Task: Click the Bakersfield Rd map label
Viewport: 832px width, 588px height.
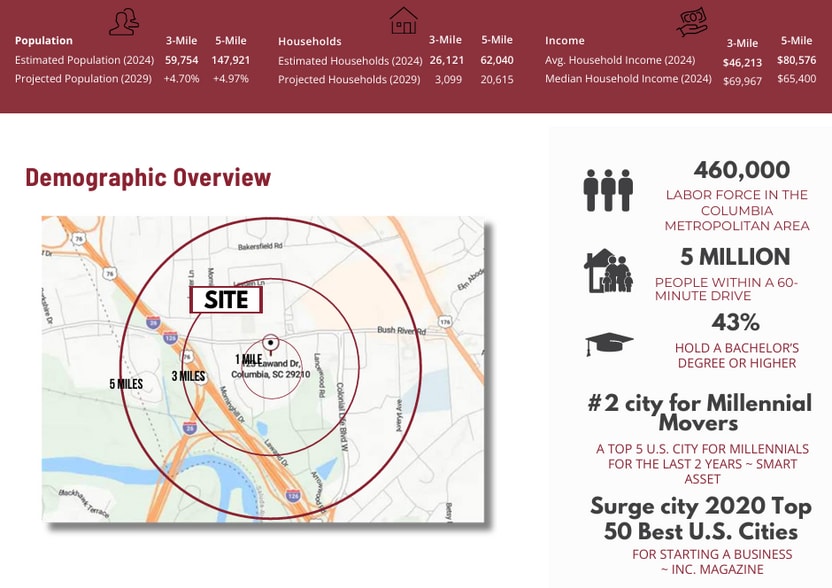Action: click(260, 245)
